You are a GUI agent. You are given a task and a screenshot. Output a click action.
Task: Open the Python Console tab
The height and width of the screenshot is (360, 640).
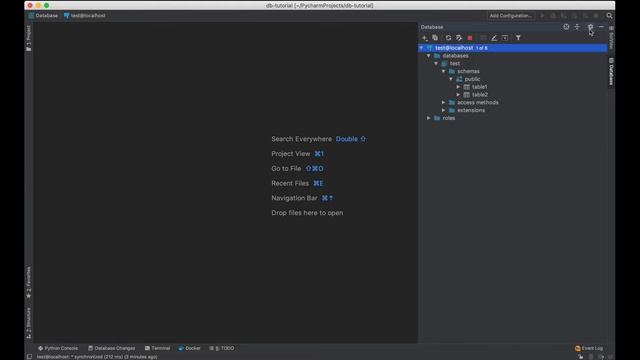tap(58, 348)
